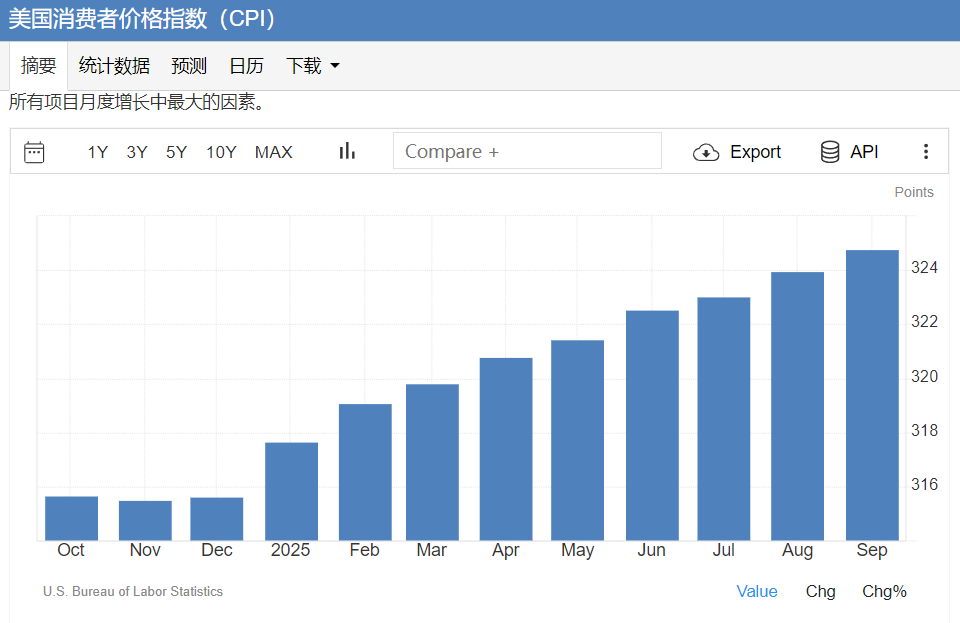Click the U.S. Bureau of Labor Statistics label

[x=133, y=591]
